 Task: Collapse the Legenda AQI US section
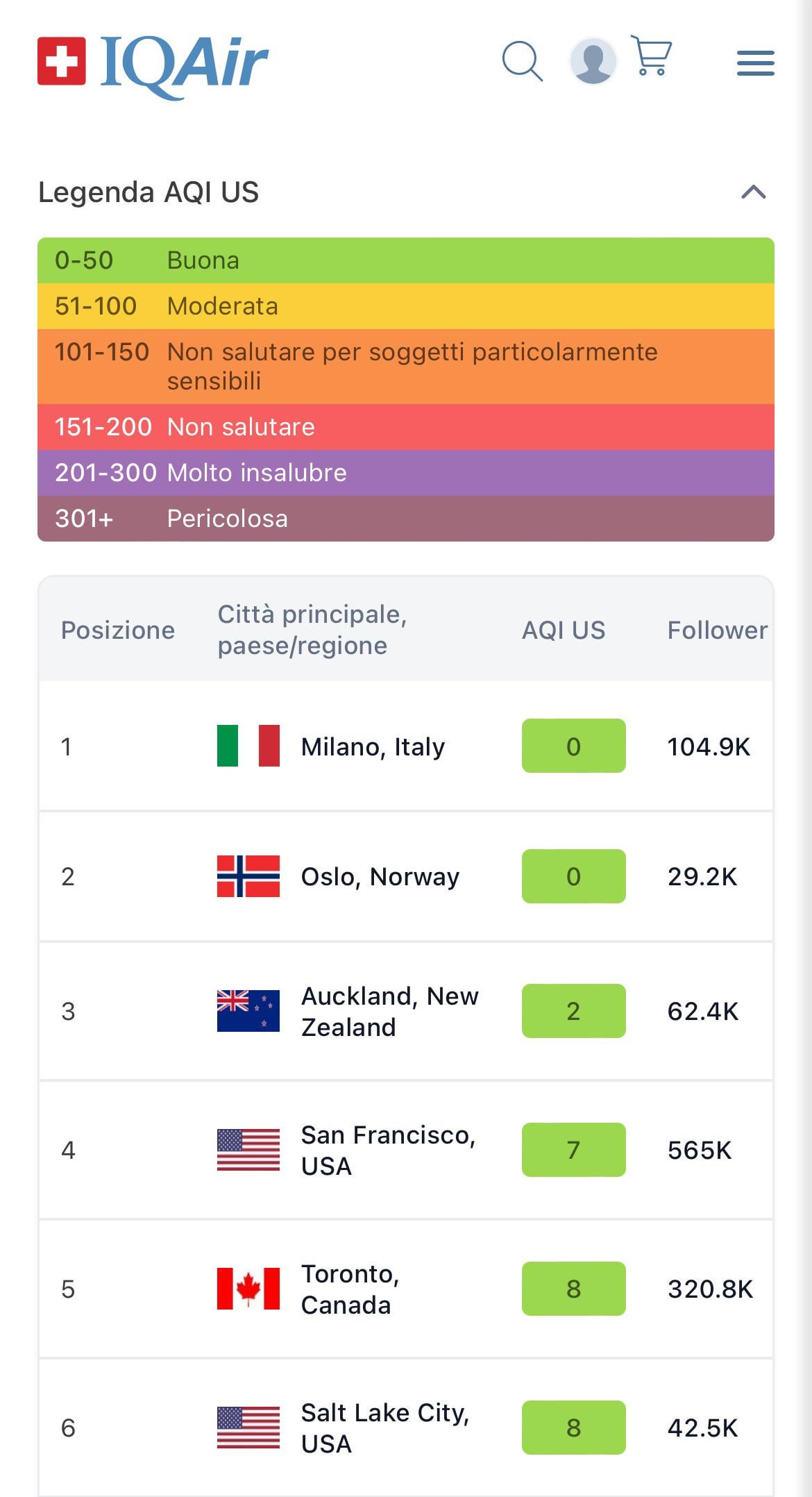click(x=753, y=192)
